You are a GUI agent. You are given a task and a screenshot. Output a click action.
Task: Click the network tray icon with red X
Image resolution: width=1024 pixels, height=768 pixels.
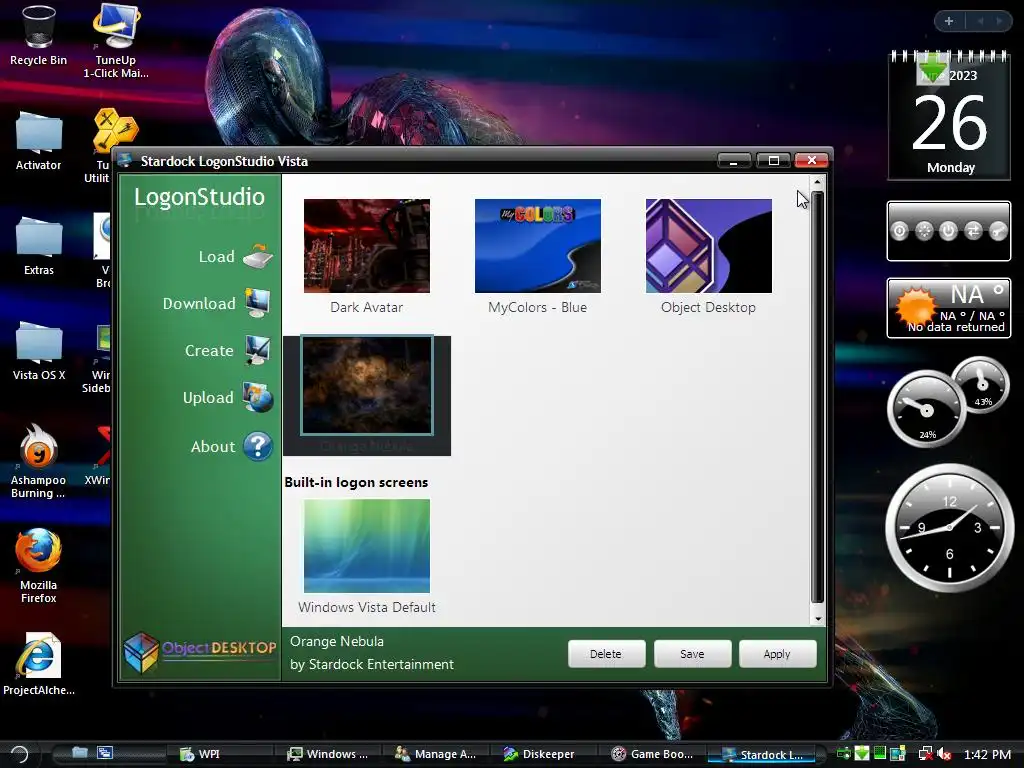click(925, 754)
